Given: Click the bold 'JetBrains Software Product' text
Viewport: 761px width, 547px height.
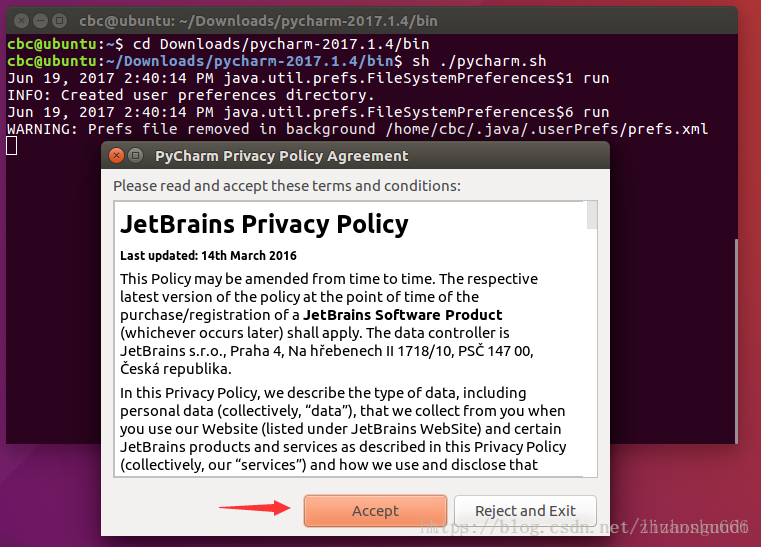Looking at the screenshot, I should (402, 315).
